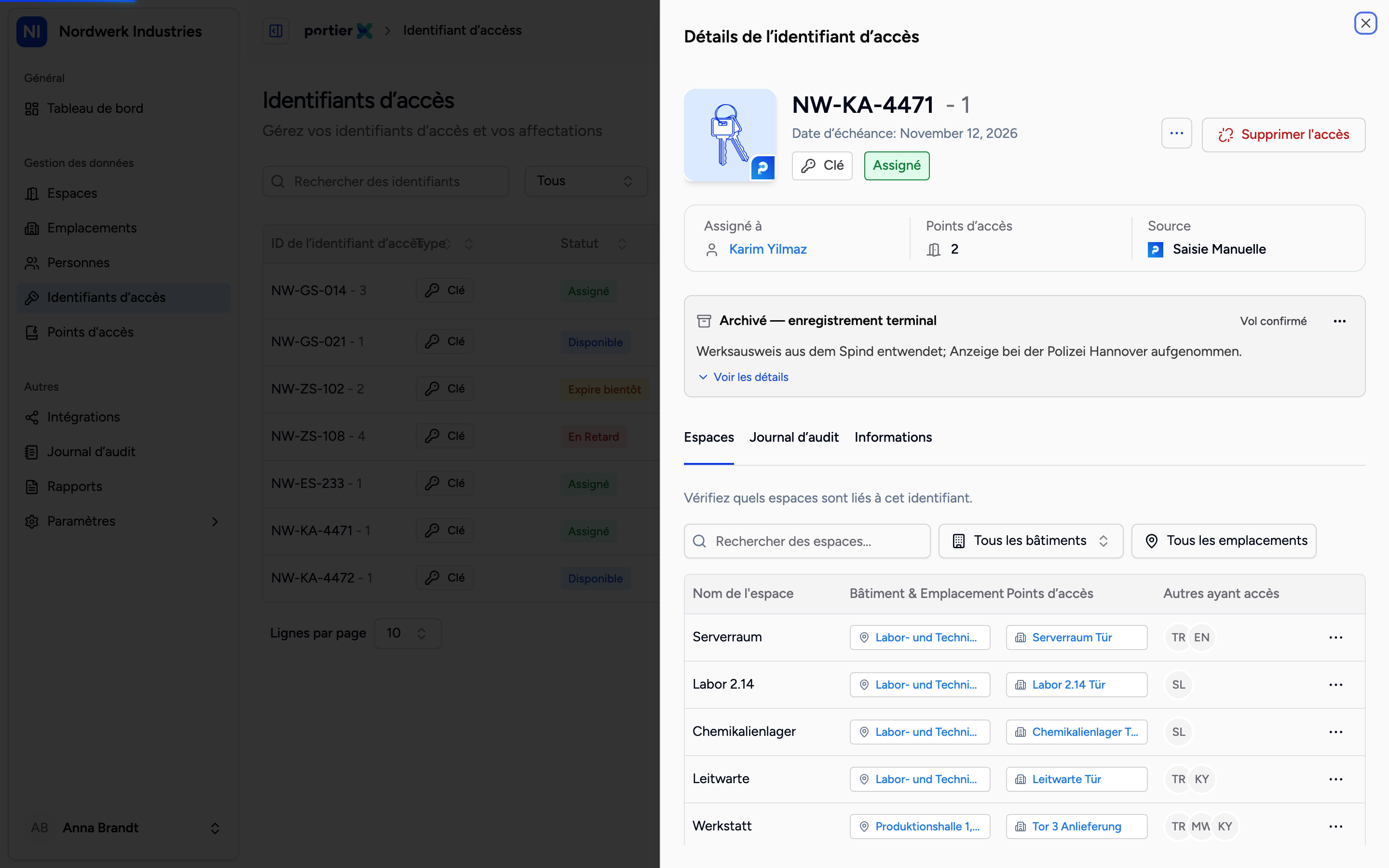Open the location chip for Serverraum
Image resolution: width=1389 pixels, height=868 pixels.
coord(920,637)
